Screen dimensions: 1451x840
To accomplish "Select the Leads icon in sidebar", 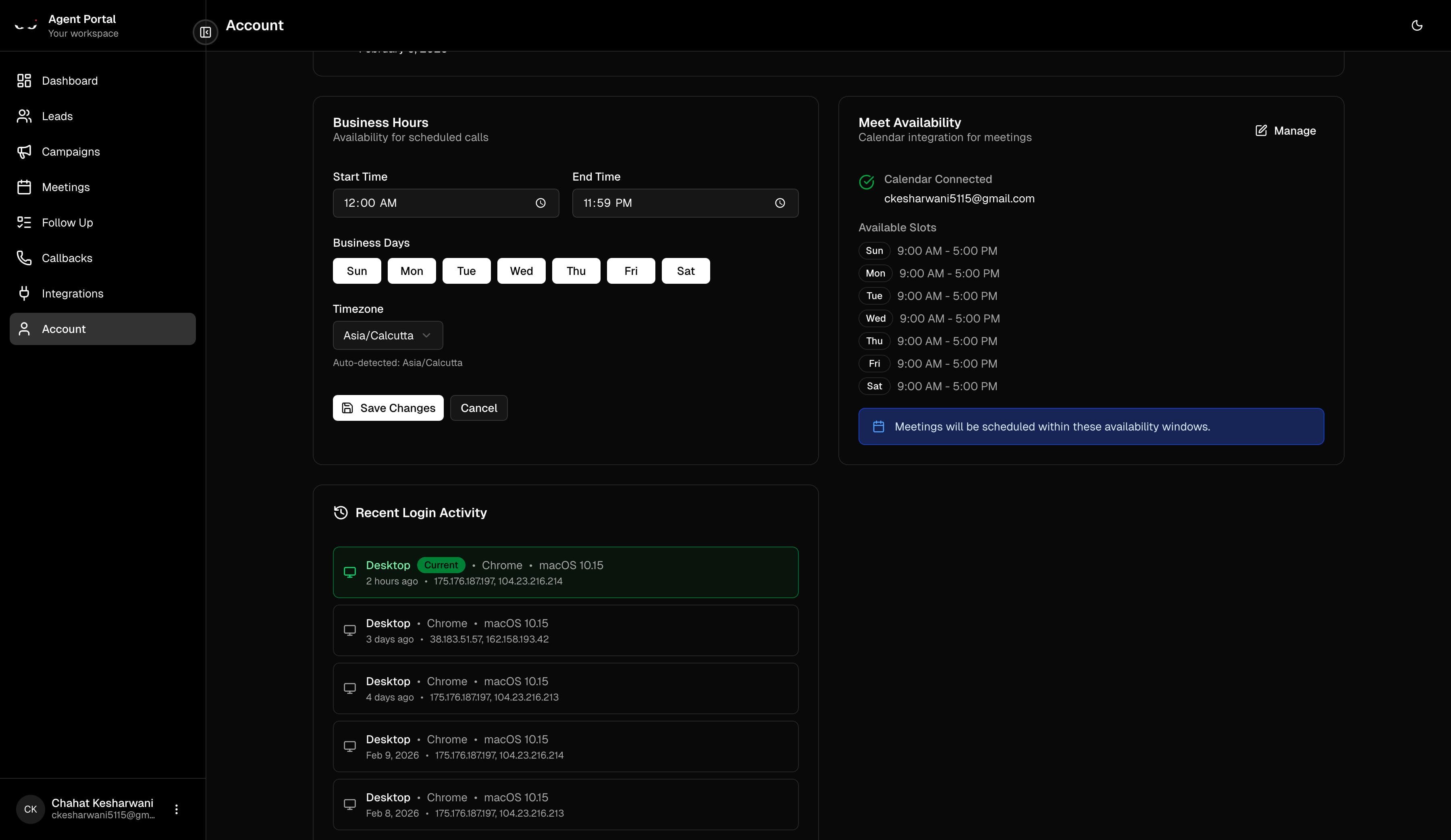I will tap(24, 116).
